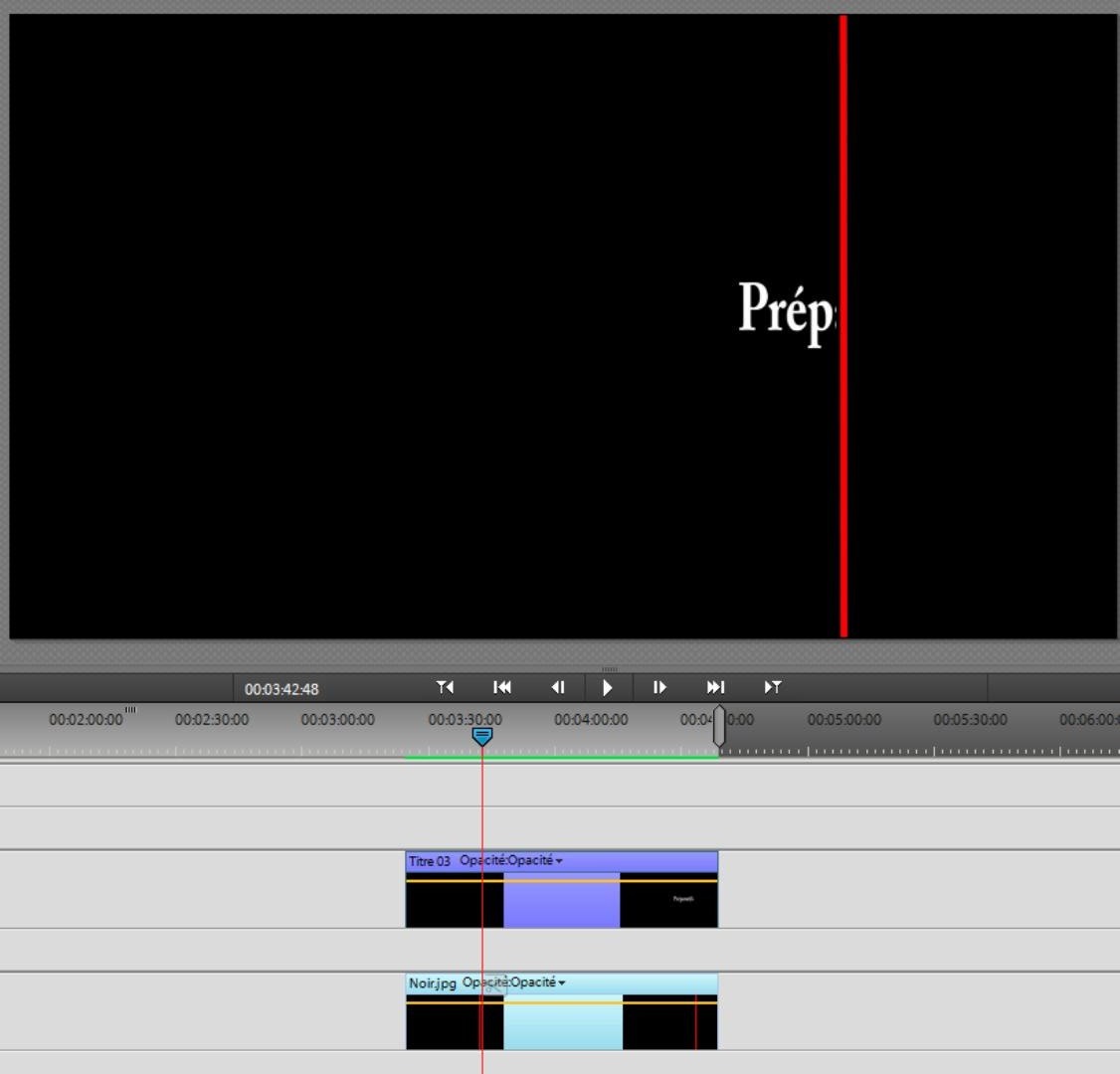
Task: Jump to the previous edit point
Action: point(445,687)
